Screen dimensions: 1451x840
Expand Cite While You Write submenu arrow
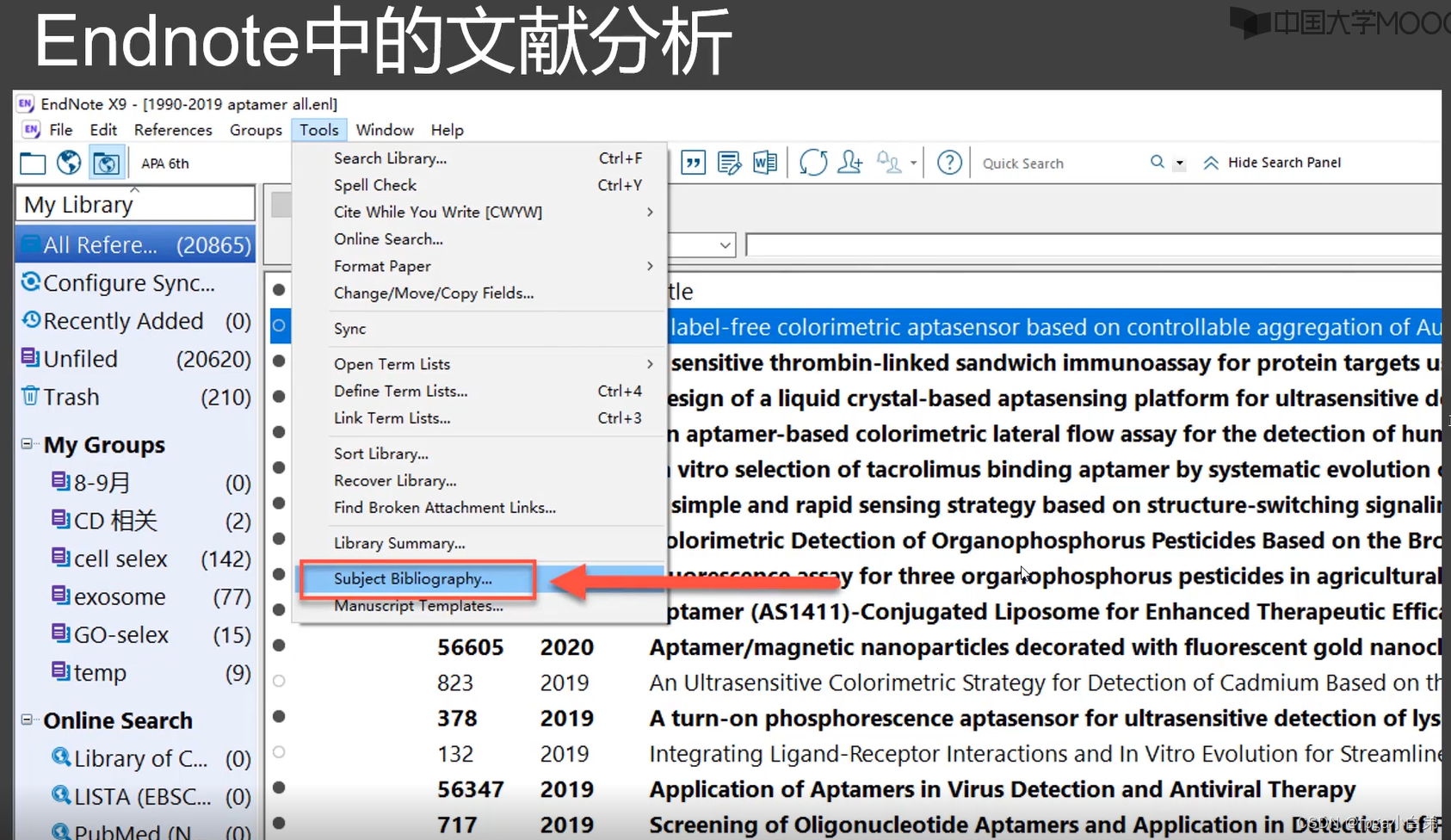[650, 212]
